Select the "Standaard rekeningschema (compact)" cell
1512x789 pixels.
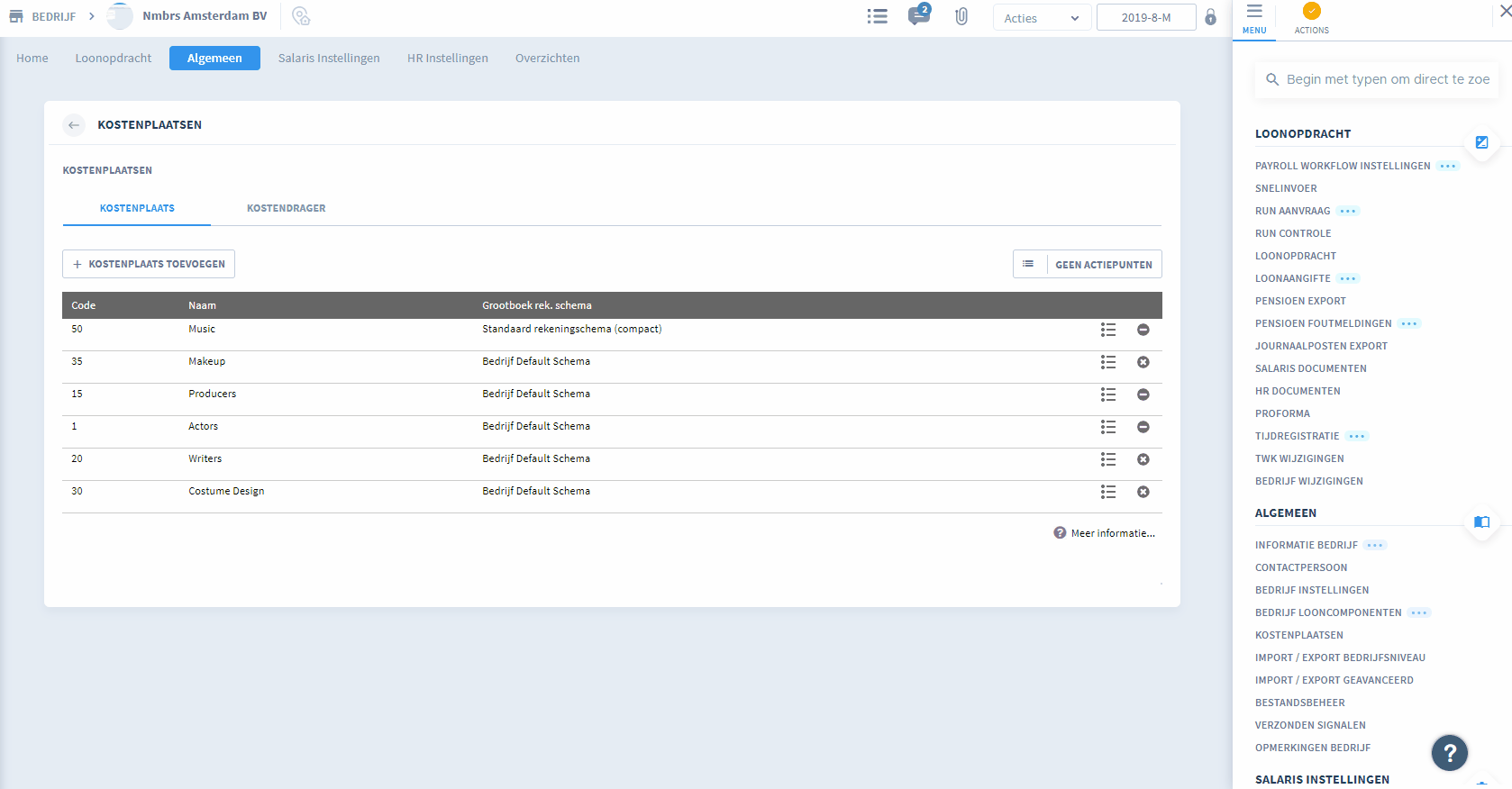(572, 330)
